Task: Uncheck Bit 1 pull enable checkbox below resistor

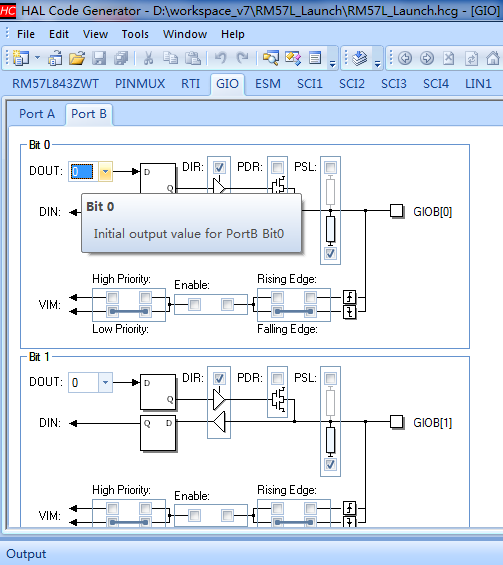Action: [x=330, y=464]
